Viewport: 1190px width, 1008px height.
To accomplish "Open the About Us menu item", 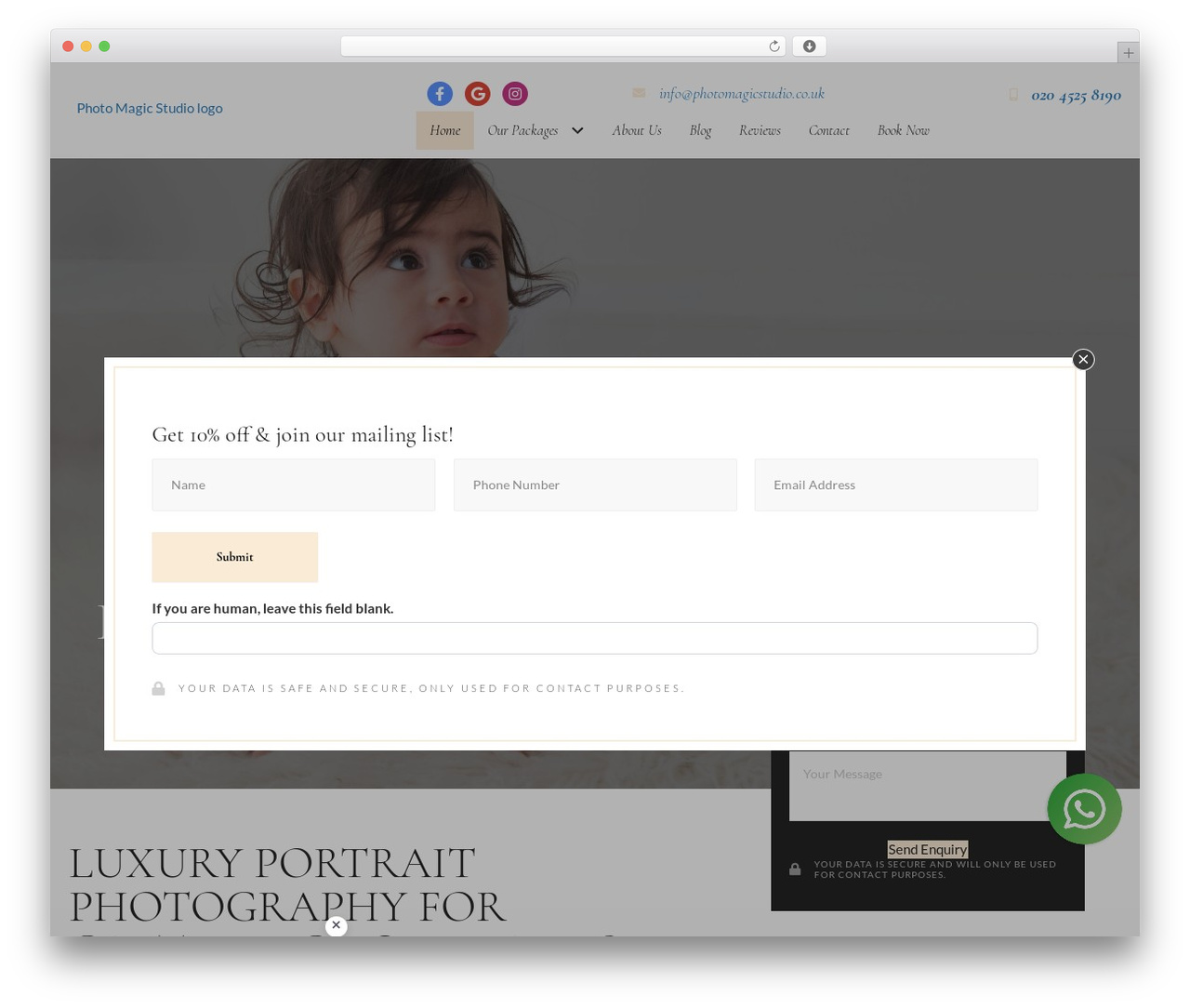I will click(637, 130).
